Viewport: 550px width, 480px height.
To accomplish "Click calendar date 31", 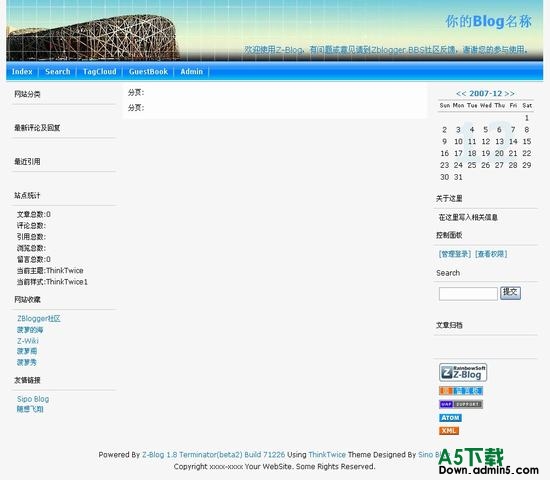I will click(x=458, y=177).
